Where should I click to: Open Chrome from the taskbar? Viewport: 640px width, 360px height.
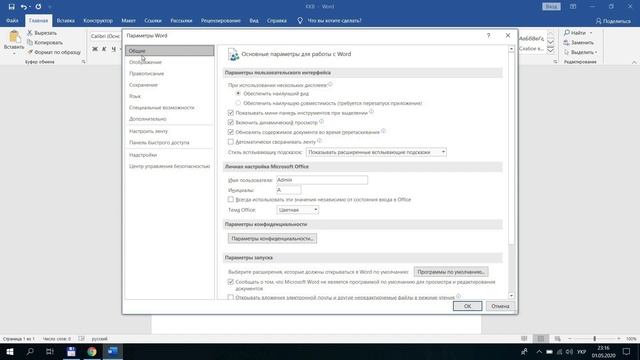pos(92,351)
